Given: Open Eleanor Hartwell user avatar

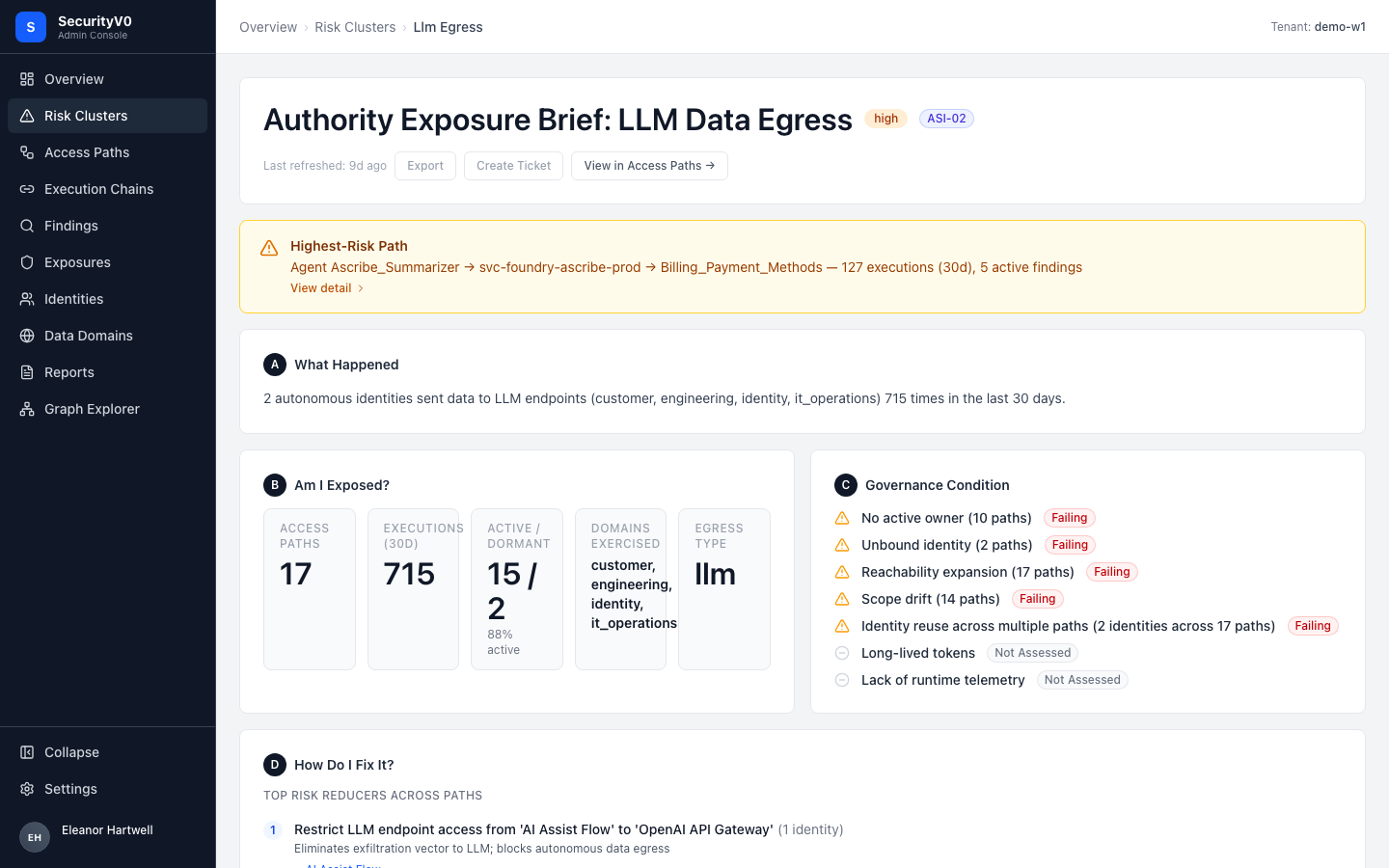Looking at the screenshot, I should (x=35, y=837).
